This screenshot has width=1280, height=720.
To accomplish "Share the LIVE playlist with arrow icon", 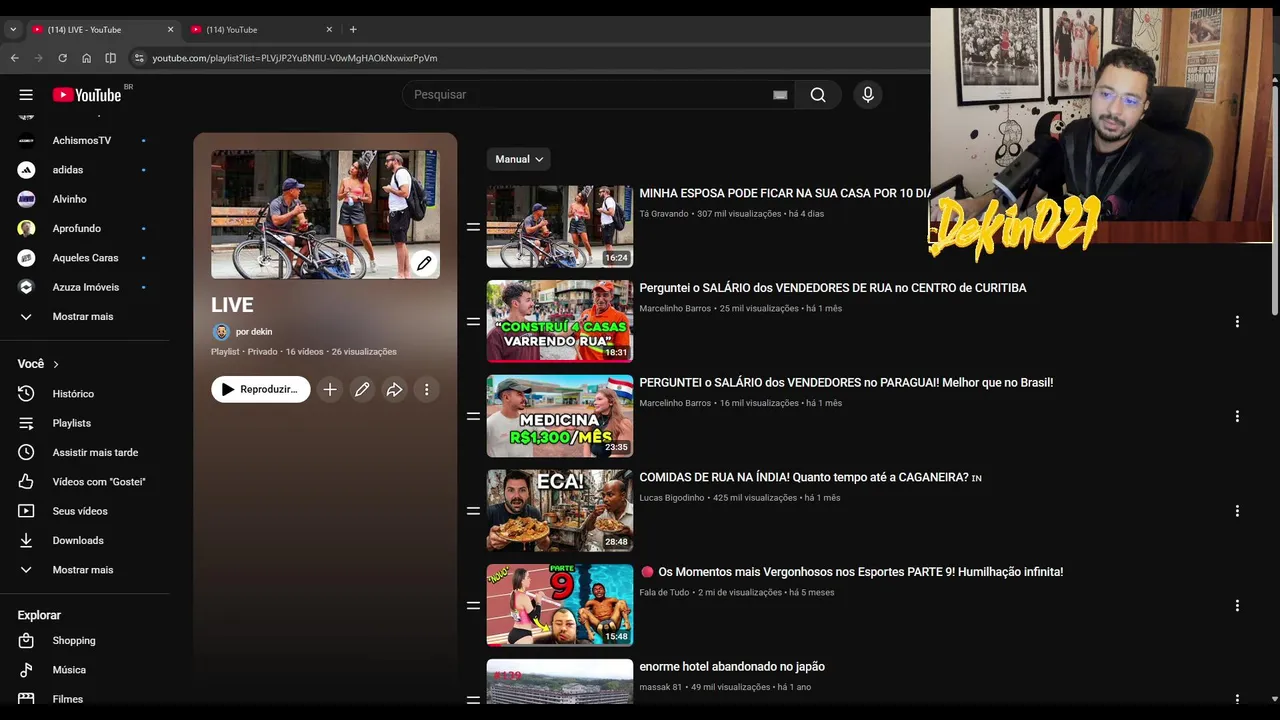I will 394,389.
